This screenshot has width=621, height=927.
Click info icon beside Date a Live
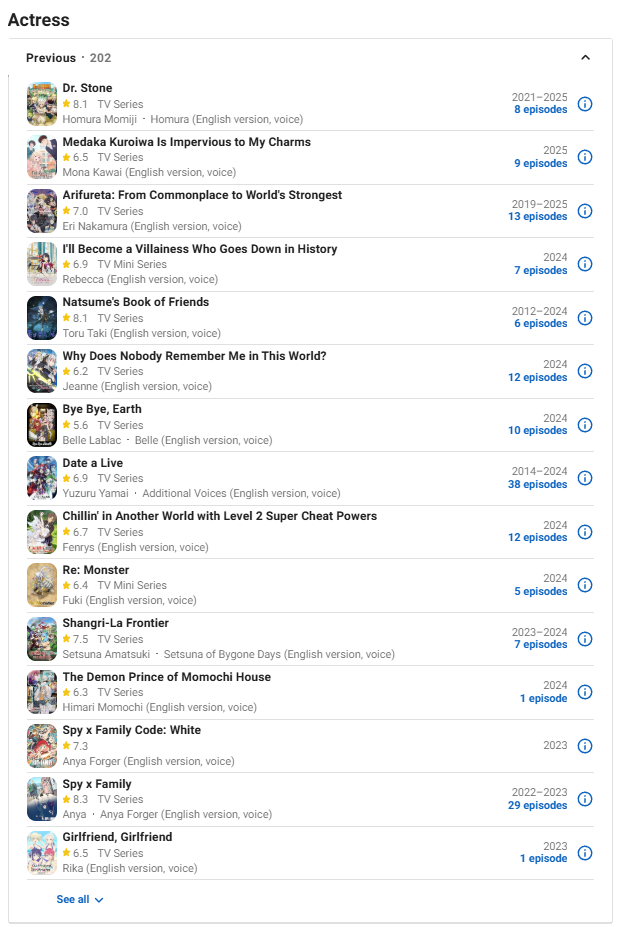[x=584, y=478]
